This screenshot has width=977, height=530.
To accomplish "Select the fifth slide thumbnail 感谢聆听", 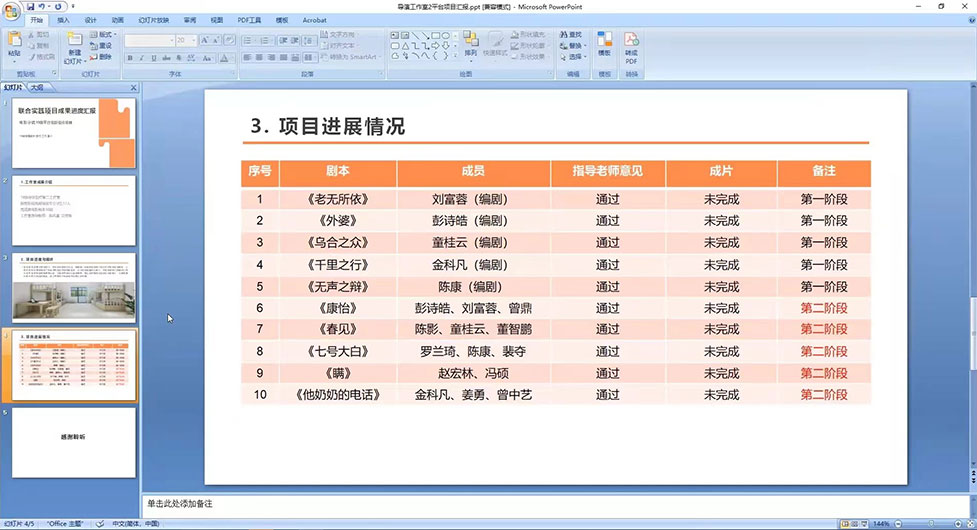I will point(74,441).
